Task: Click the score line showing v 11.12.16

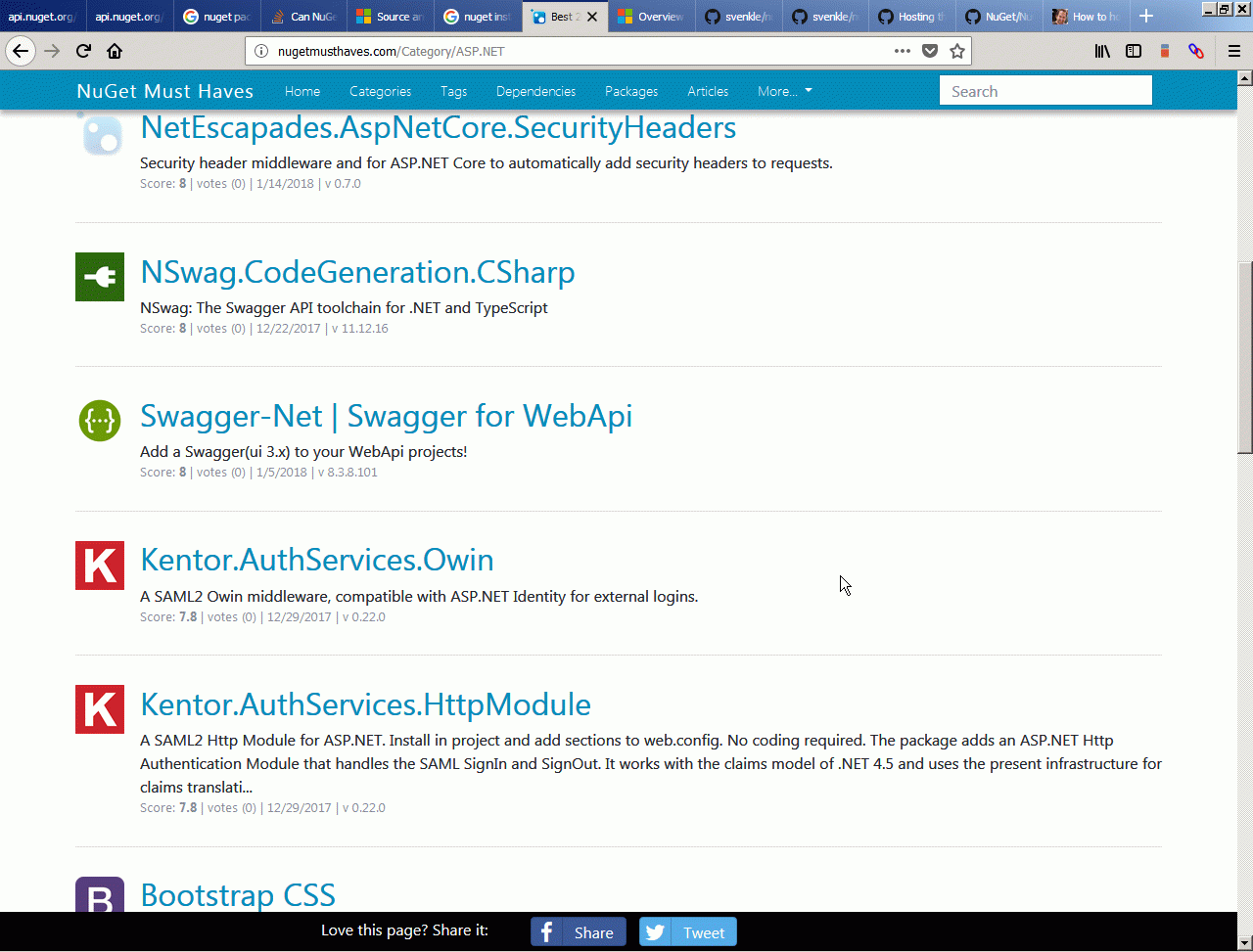Action: click(264, 328)
